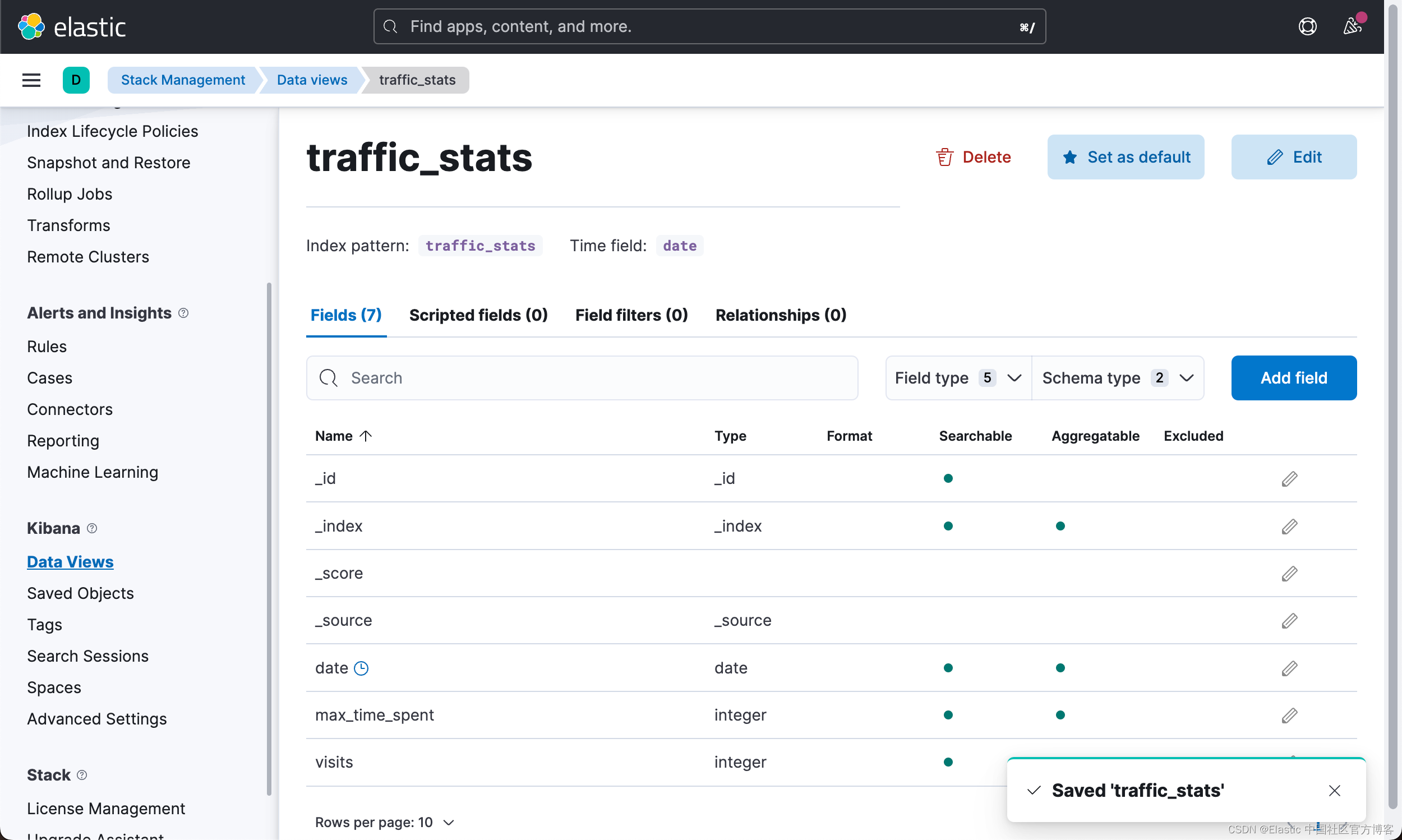Click the star icon on Set as default

[1071, 157]
